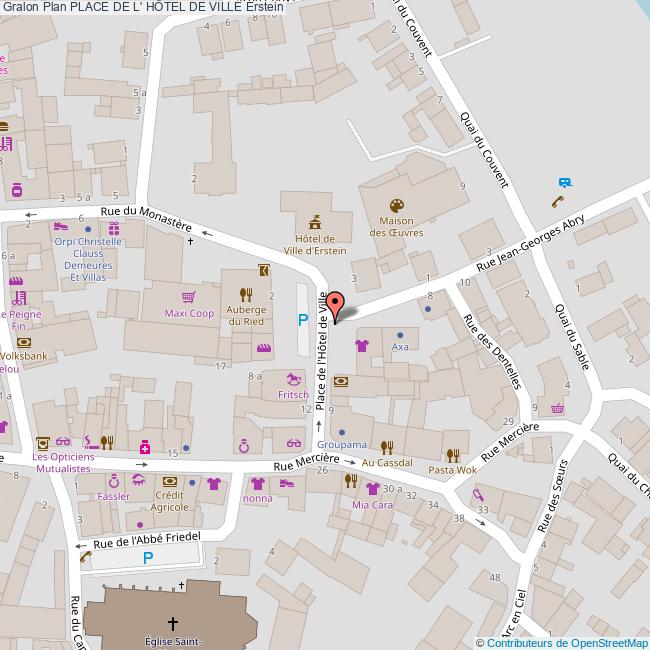Select the Maxi Coop shopping cart icon
The width and height of the screenshot is (650, 650).
pos(188,297)
